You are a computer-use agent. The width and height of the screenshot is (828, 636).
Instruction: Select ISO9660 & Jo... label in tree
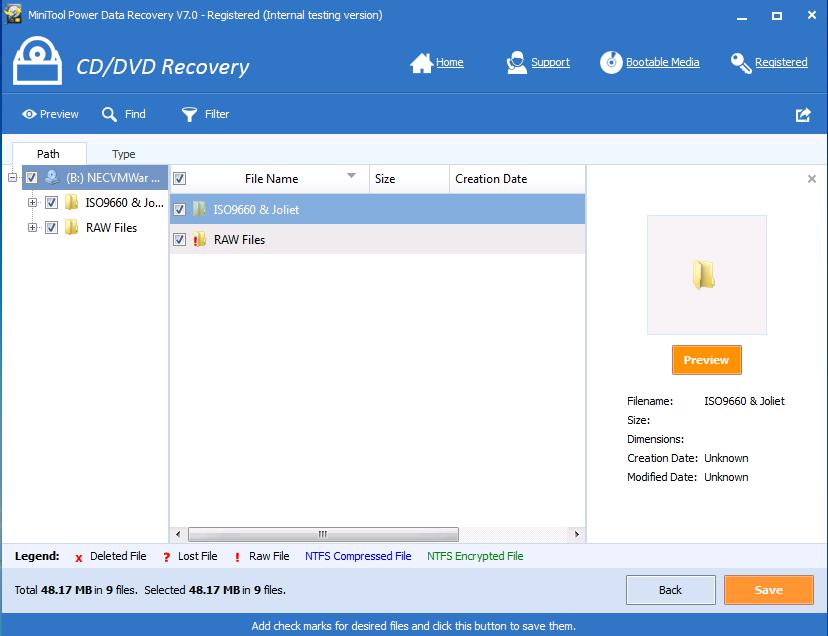click(x=125, y=202)
